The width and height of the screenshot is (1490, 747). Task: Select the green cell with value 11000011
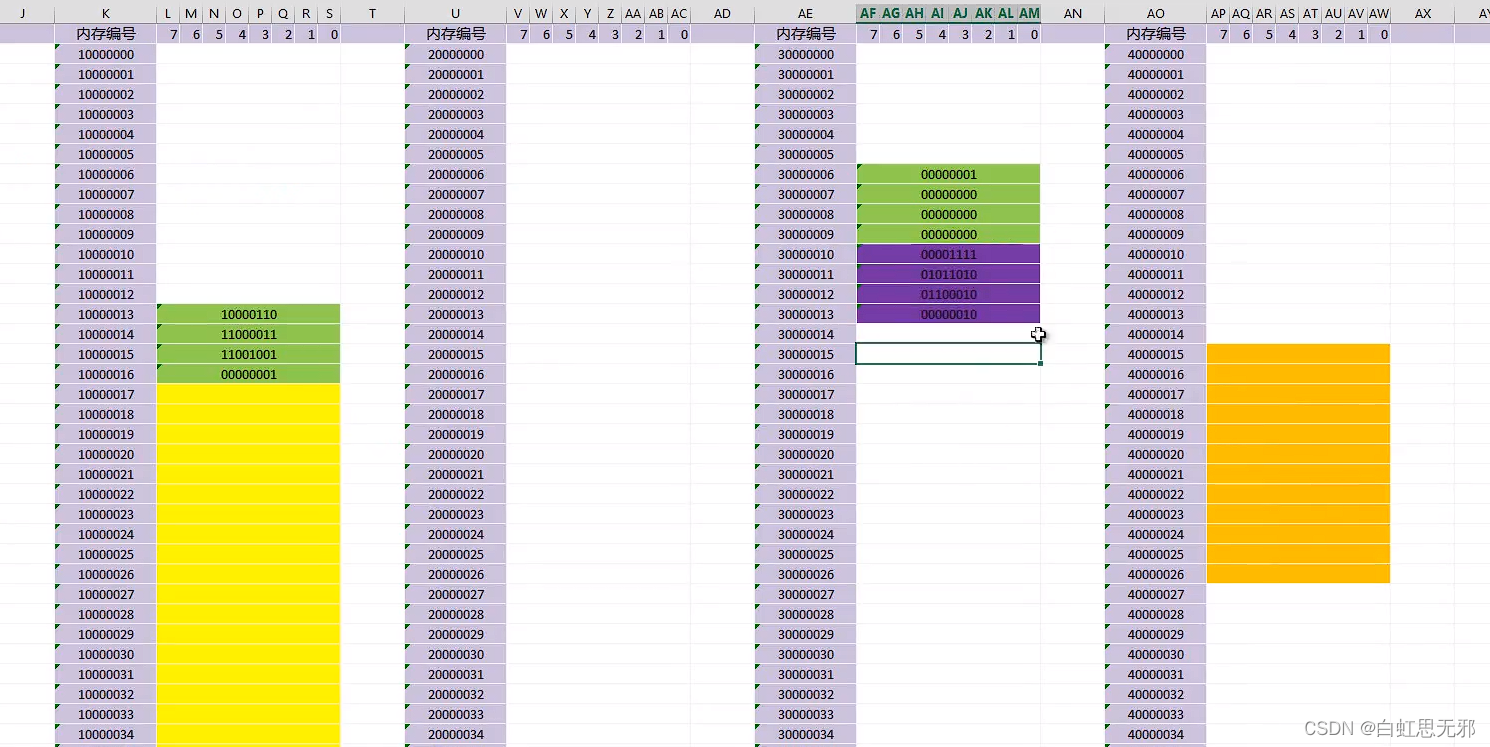coord(249,334)
